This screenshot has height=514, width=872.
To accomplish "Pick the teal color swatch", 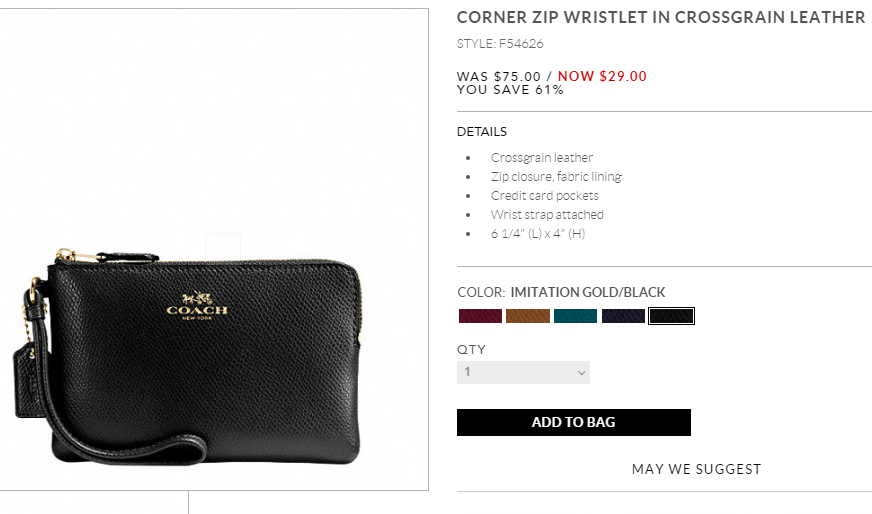I will [x=576, y=317].
